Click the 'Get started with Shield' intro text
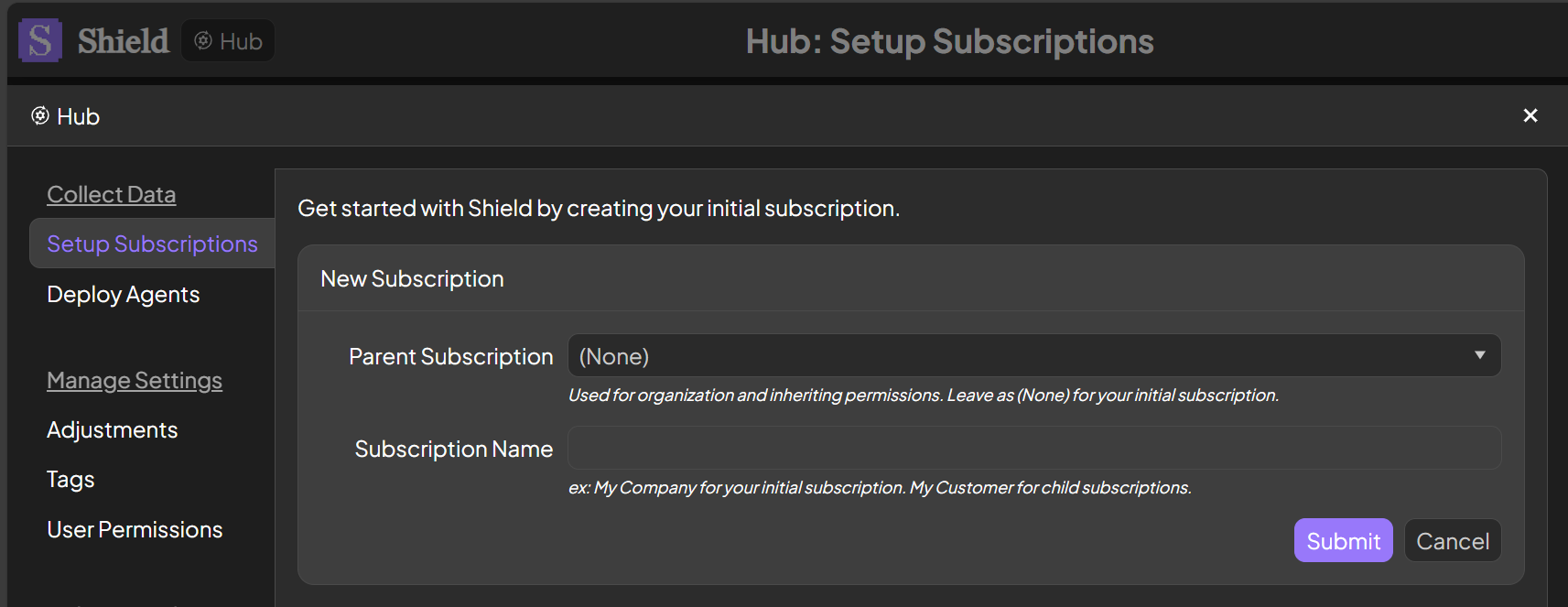 pyautogui.click(x=599, y=208)
